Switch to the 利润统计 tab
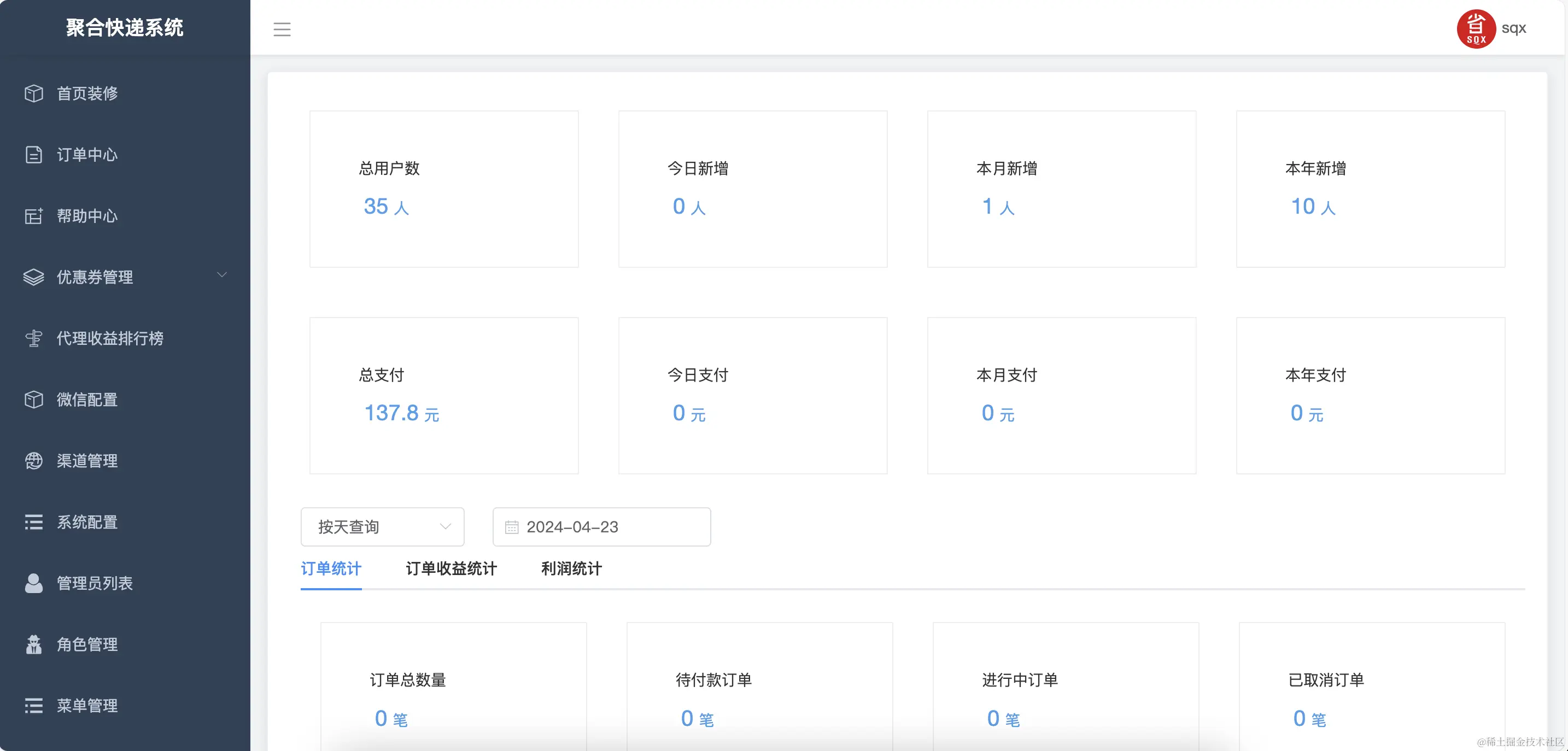The image size is (1568, 751). 571,569
